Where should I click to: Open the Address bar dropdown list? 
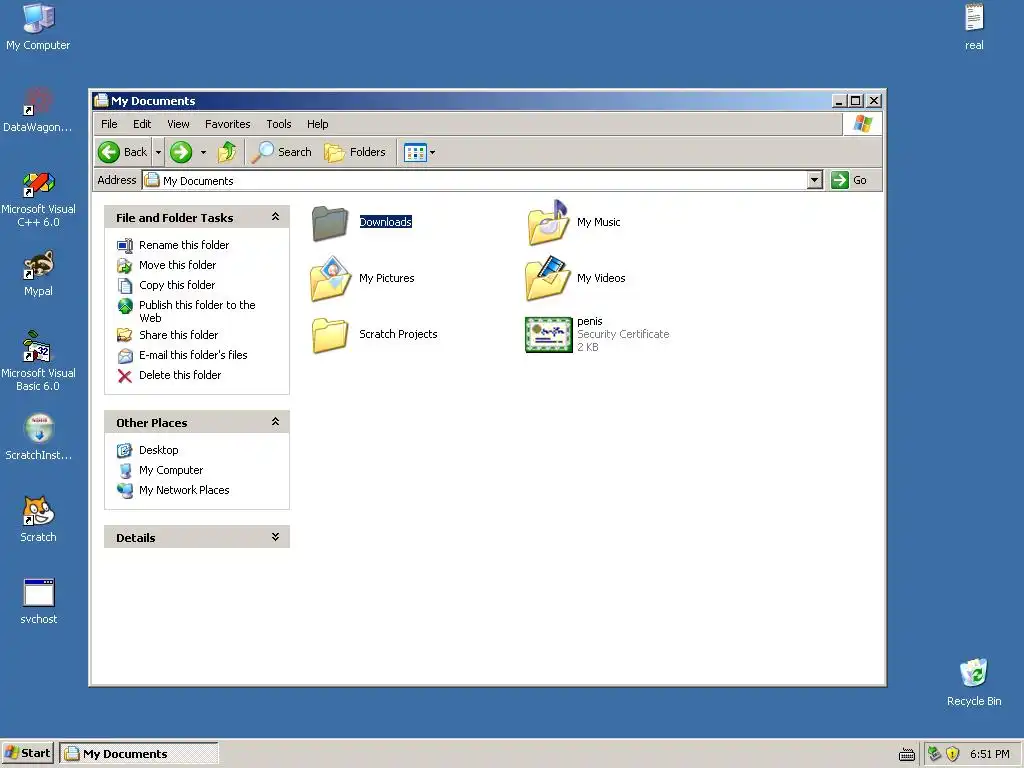click(814, 180)
